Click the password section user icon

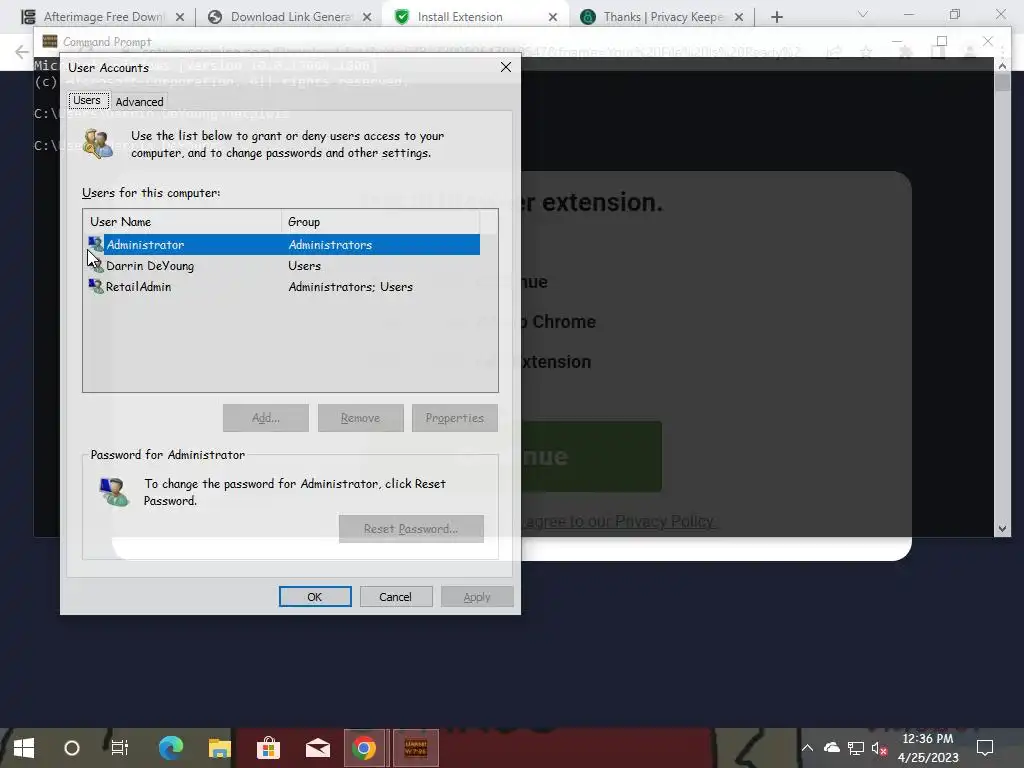click(114, 492)
